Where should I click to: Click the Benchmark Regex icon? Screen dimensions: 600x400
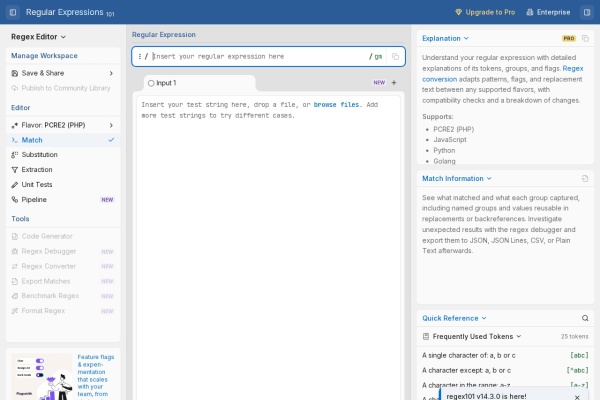pyautogui.click(x=15, y=296)
